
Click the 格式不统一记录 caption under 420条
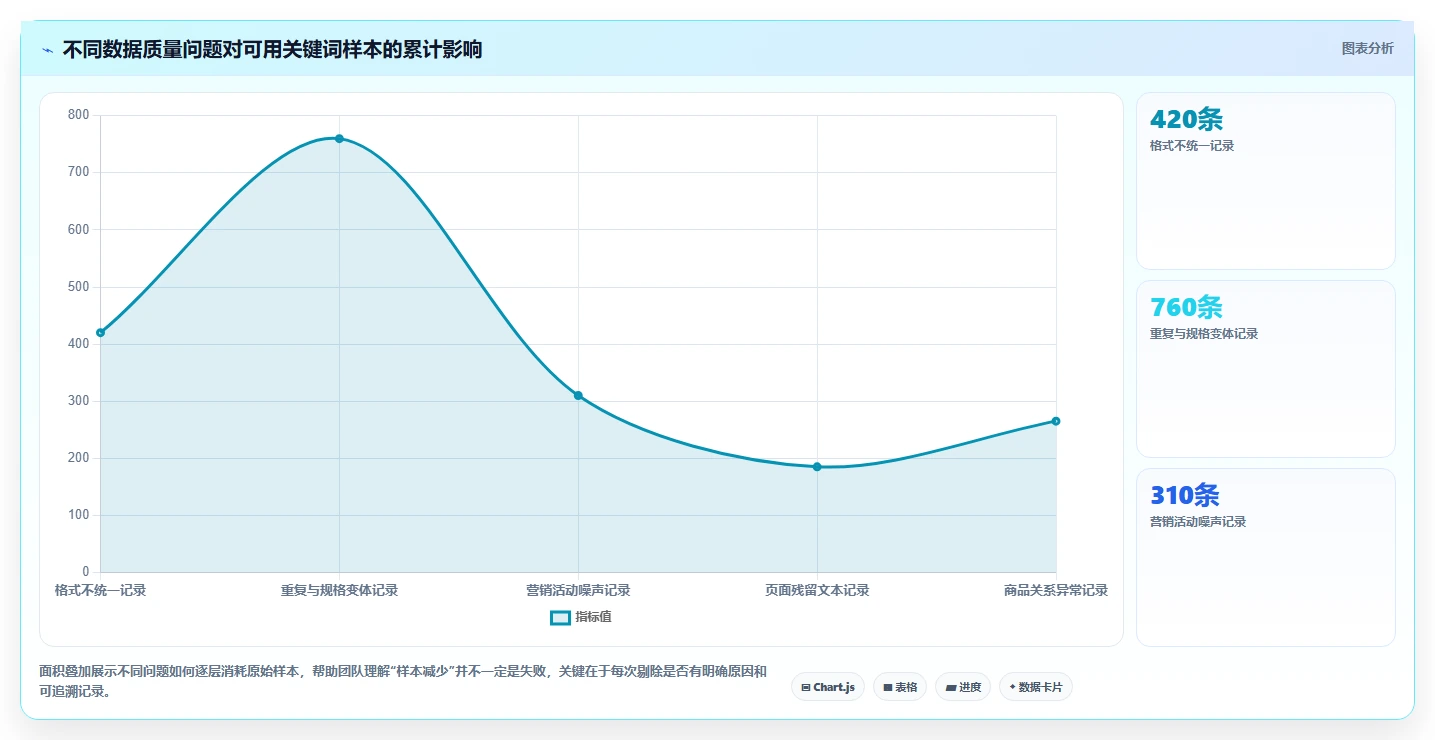(x=1192, y=146)
